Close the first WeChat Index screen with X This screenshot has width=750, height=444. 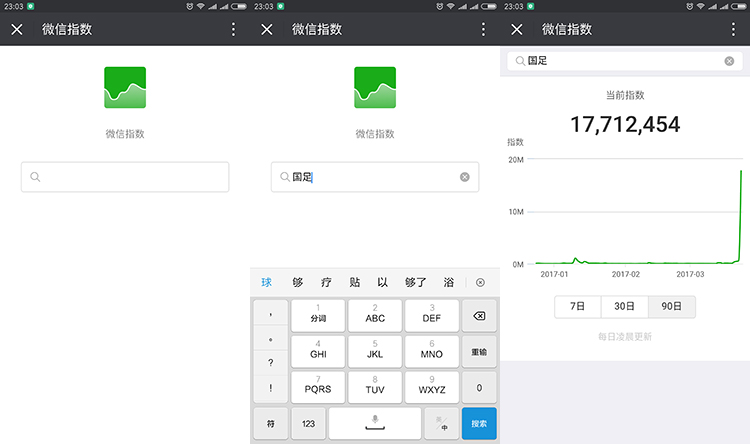click(17, 30)
